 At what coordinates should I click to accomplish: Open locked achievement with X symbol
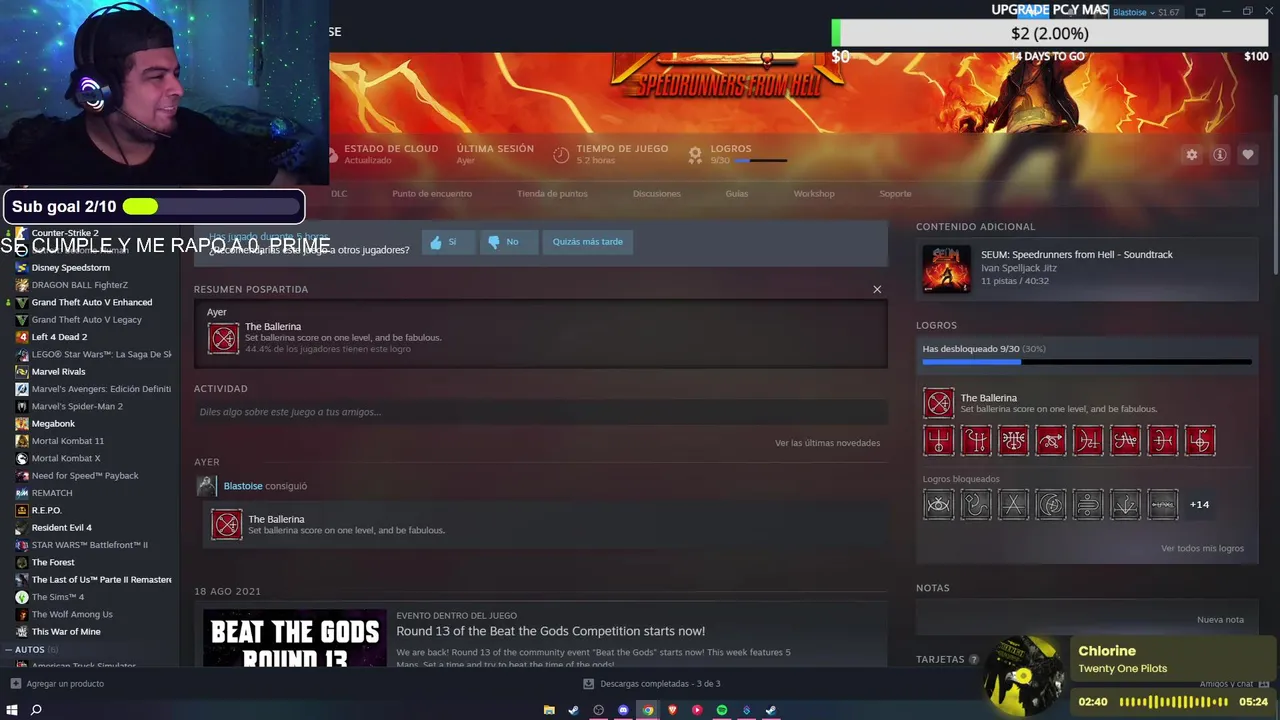click(1013, 504)
